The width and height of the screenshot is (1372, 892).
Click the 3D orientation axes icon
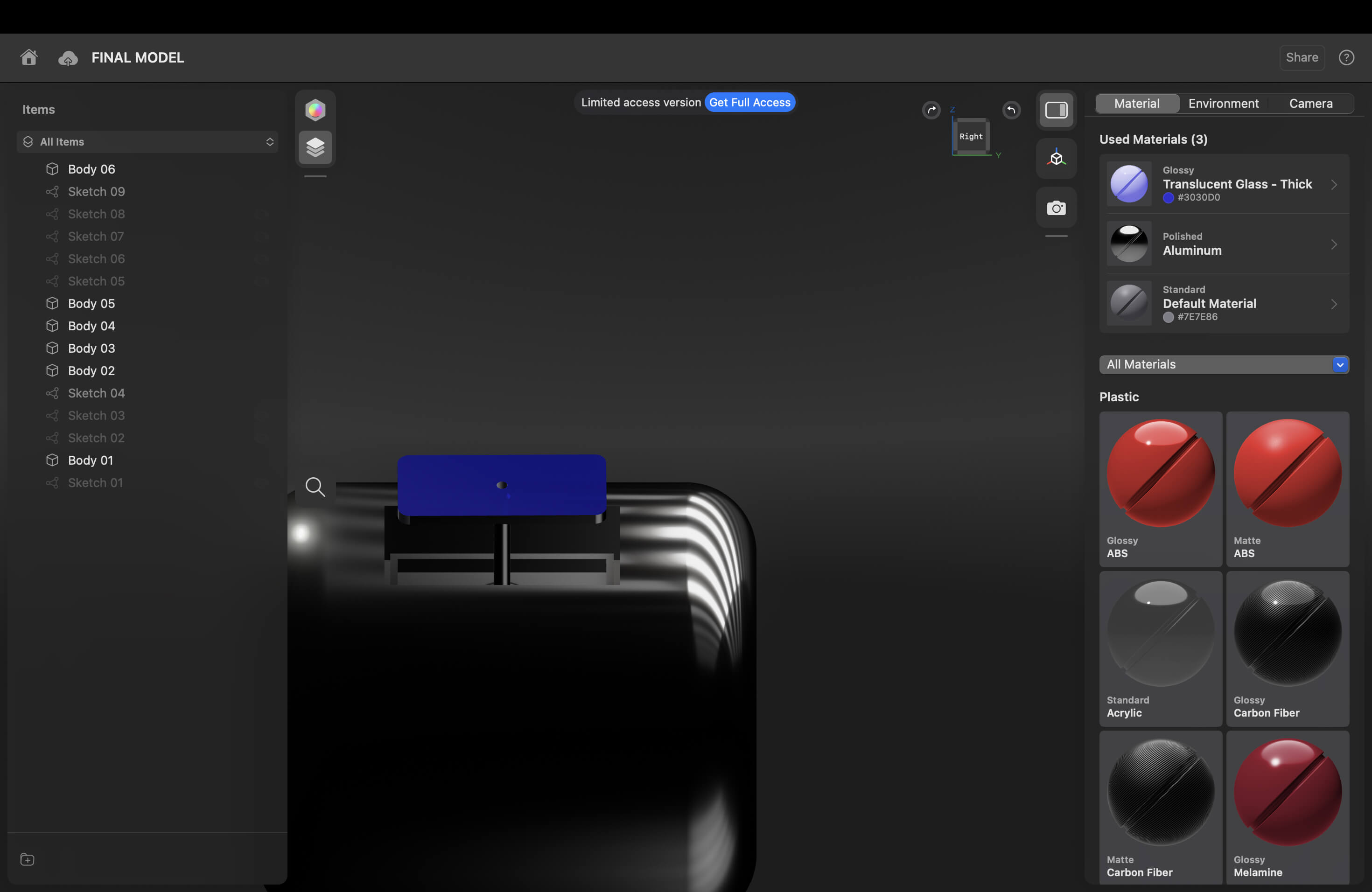[1056, 158]
